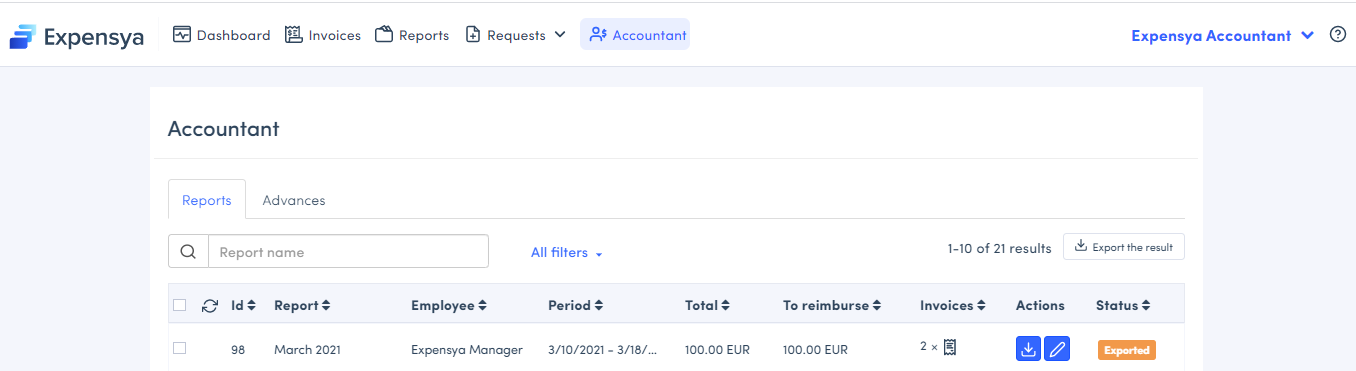
Task: Click the '1-10 of 21 results' text
Action: [999, 248]
